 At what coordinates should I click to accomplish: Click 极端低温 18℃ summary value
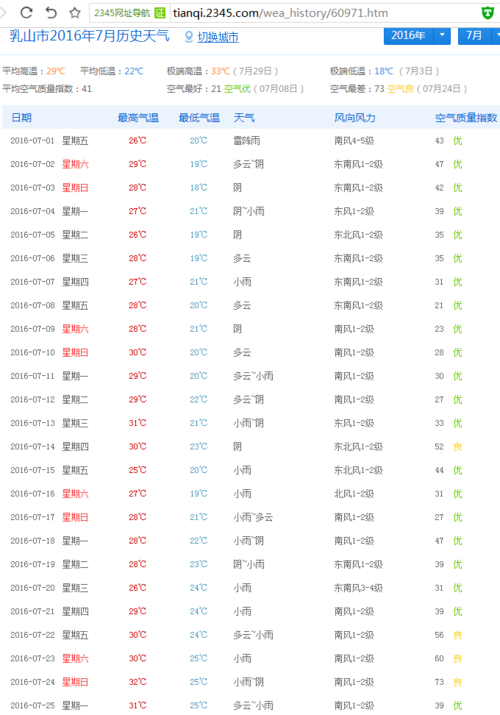[x=384, y=71]
